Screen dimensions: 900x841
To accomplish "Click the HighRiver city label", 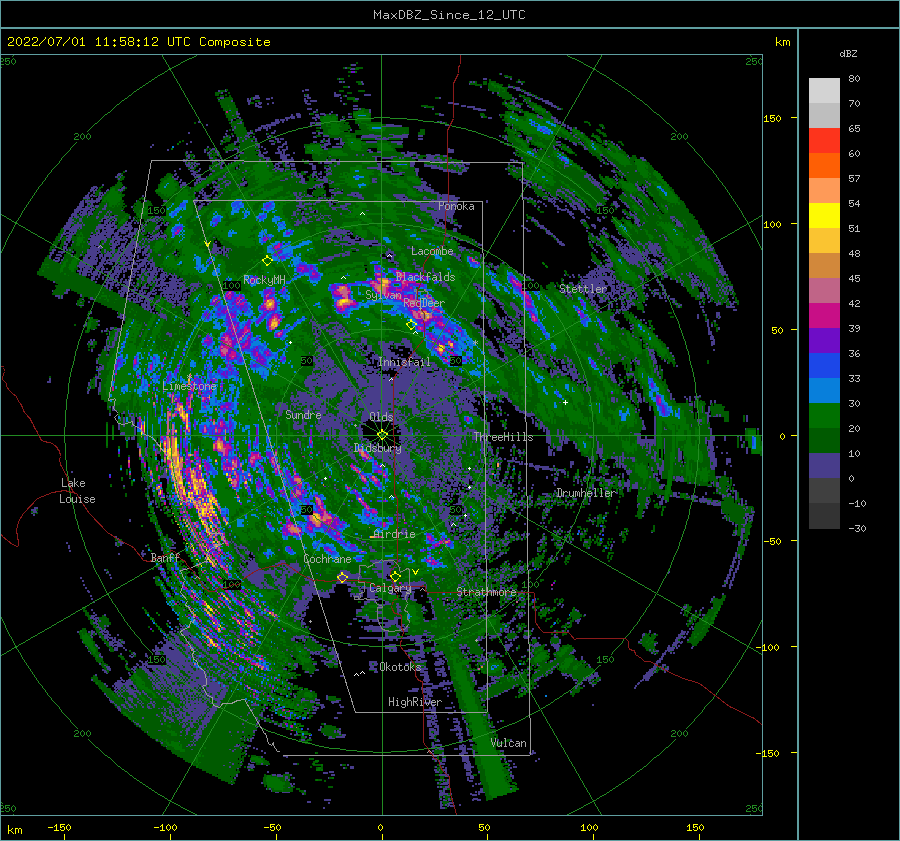I will (x=415, y=702).
